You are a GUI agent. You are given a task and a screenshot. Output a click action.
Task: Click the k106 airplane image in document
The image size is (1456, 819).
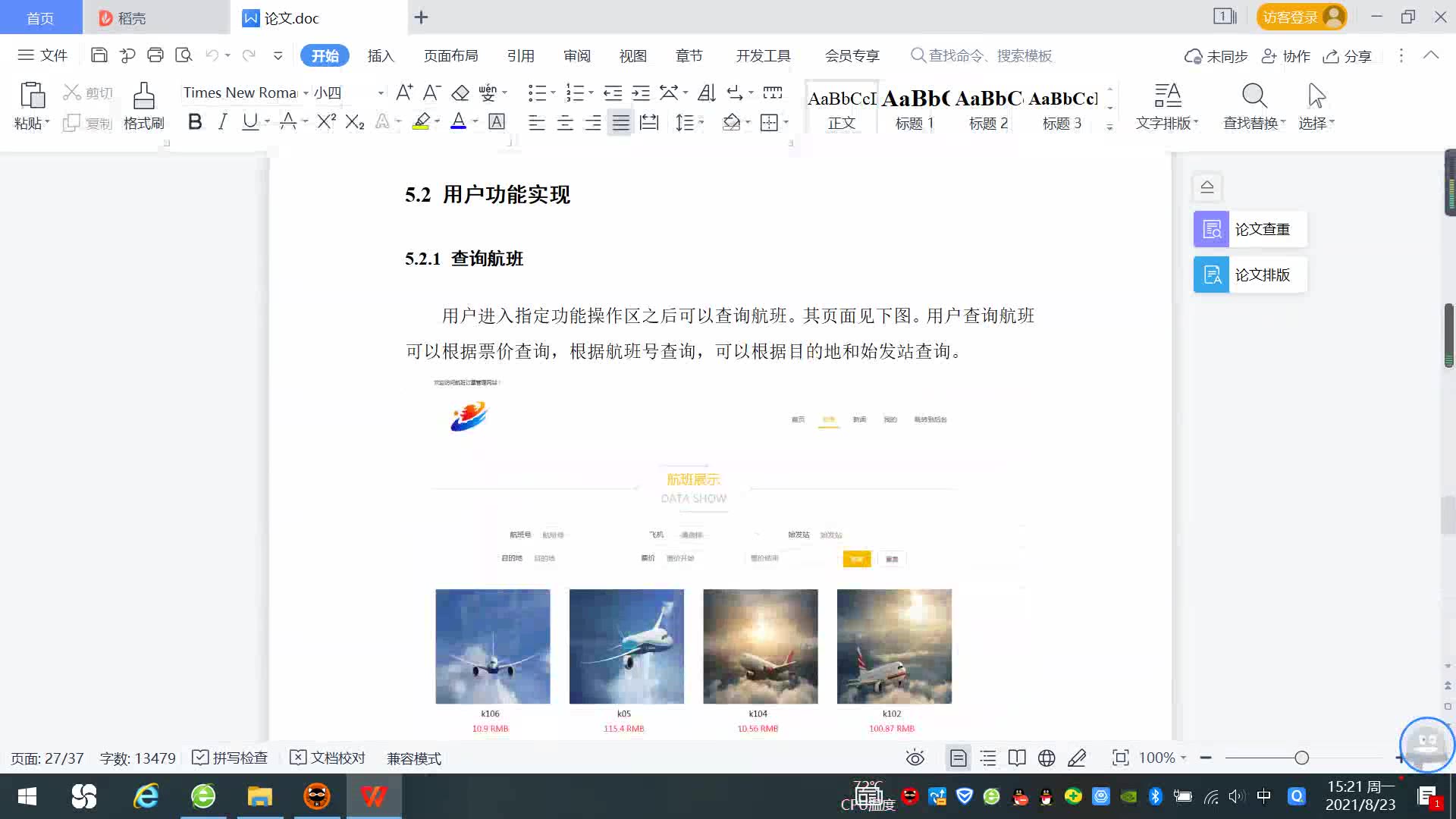pyautogui.click(x=493, y=646)
